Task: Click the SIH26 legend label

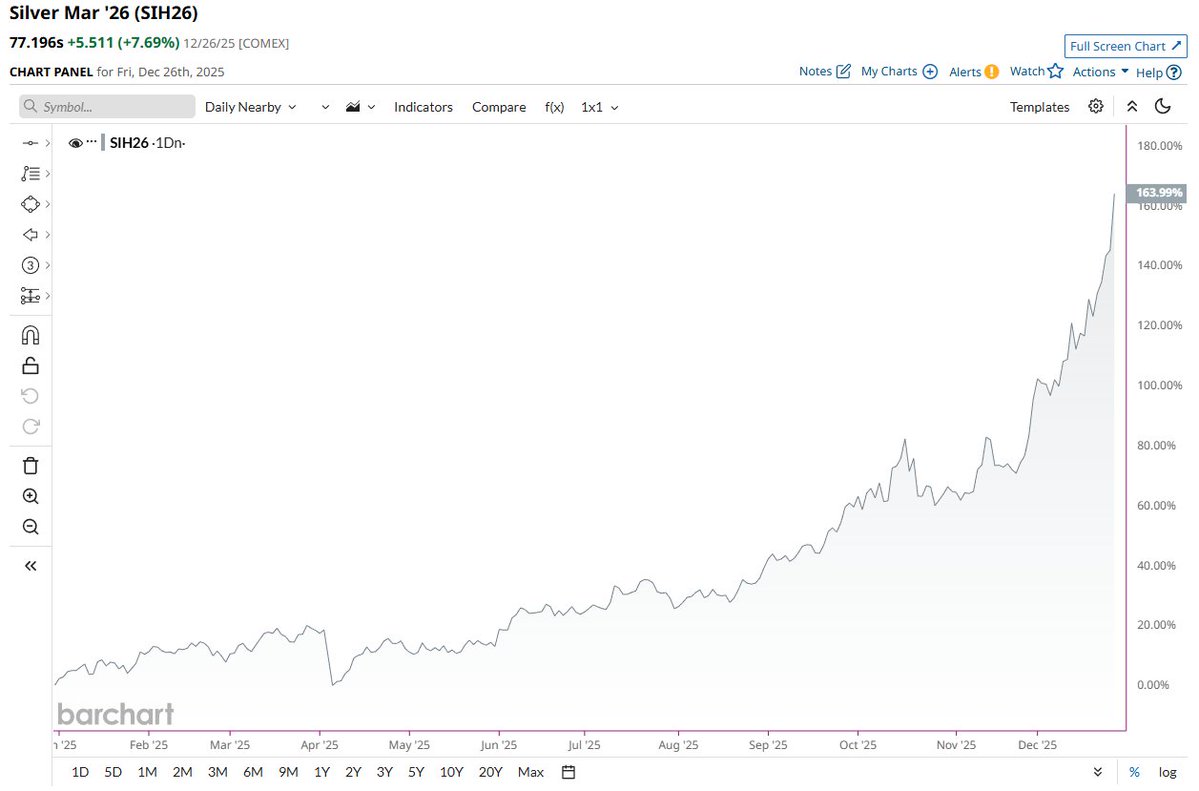Action: click(129, 143)
